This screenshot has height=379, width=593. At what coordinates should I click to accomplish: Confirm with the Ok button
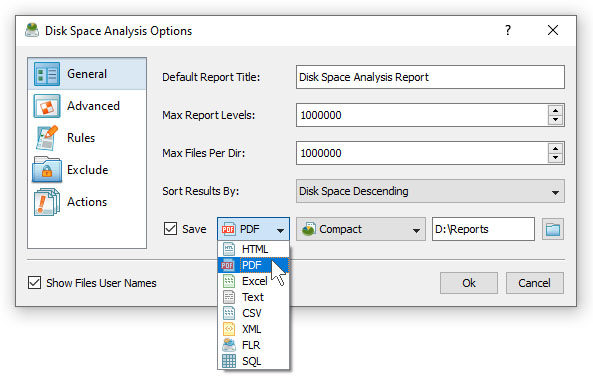[x=469, y=283]
